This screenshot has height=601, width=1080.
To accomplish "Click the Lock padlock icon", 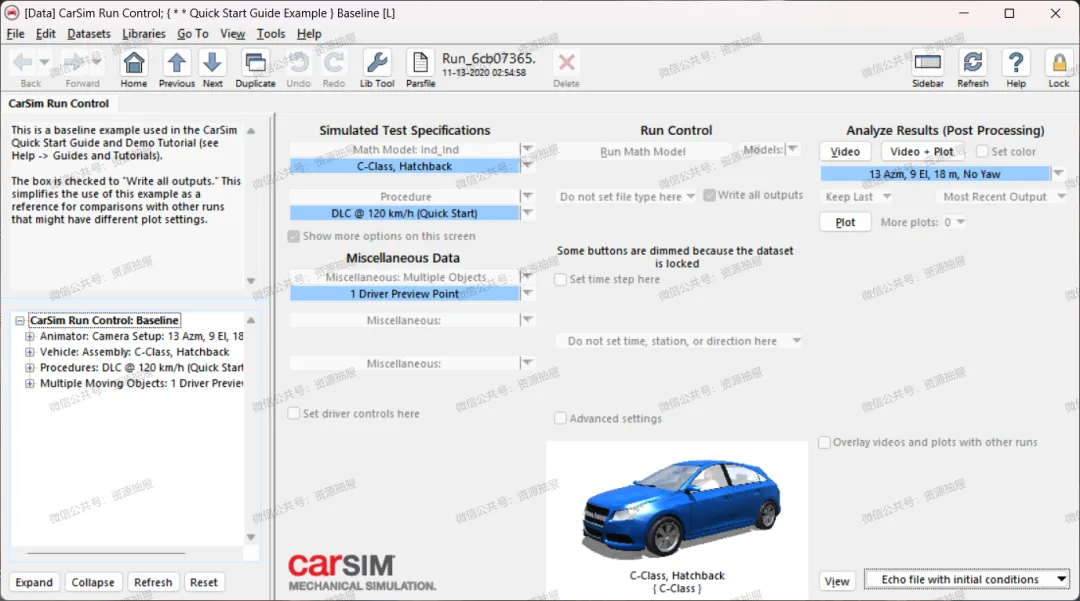I will (1059, 63).
